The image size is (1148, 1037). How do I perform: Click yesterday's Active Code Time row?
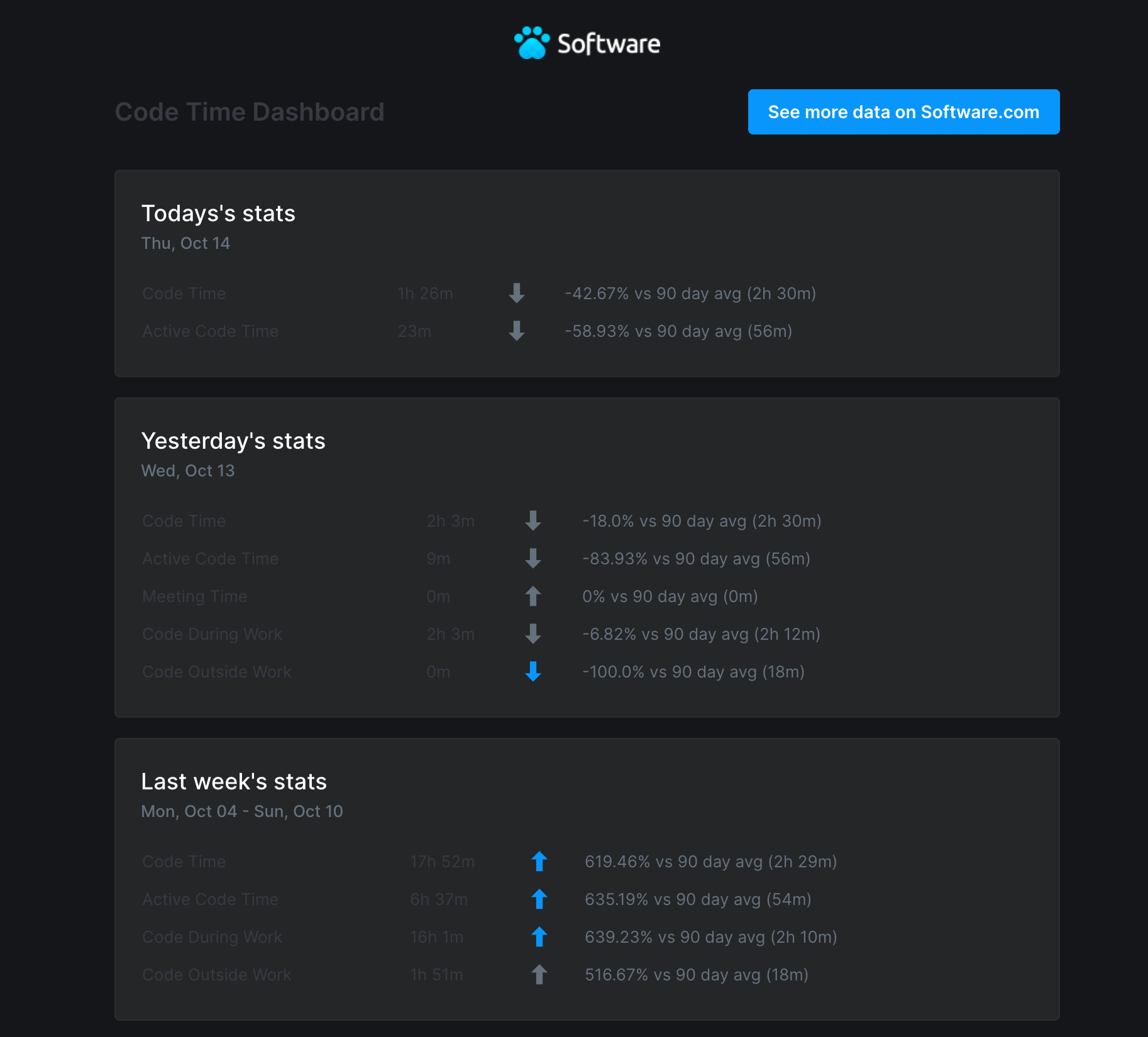(211, 559)
